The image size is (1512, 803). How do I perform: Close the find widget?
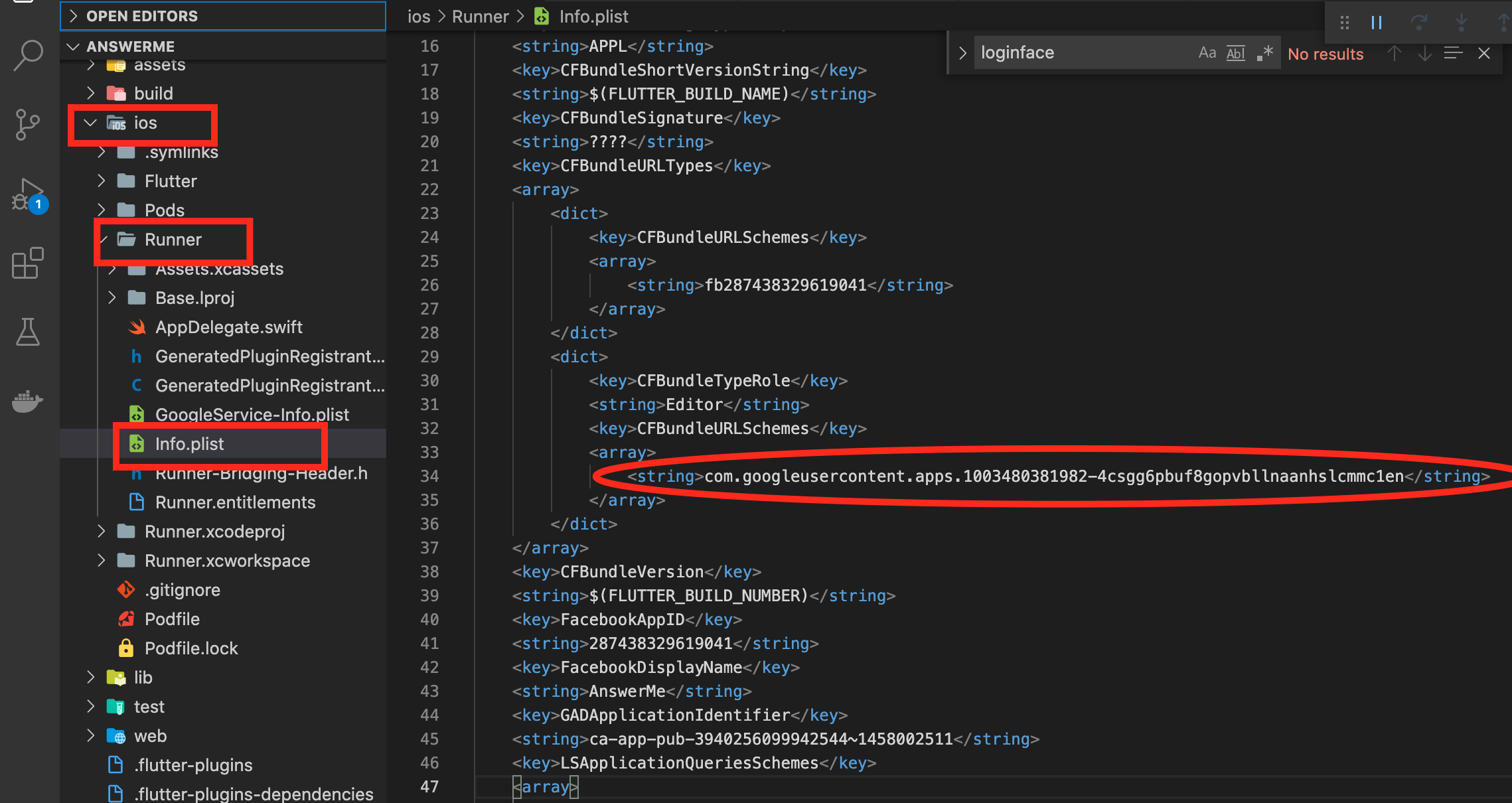coord(1484,53)
